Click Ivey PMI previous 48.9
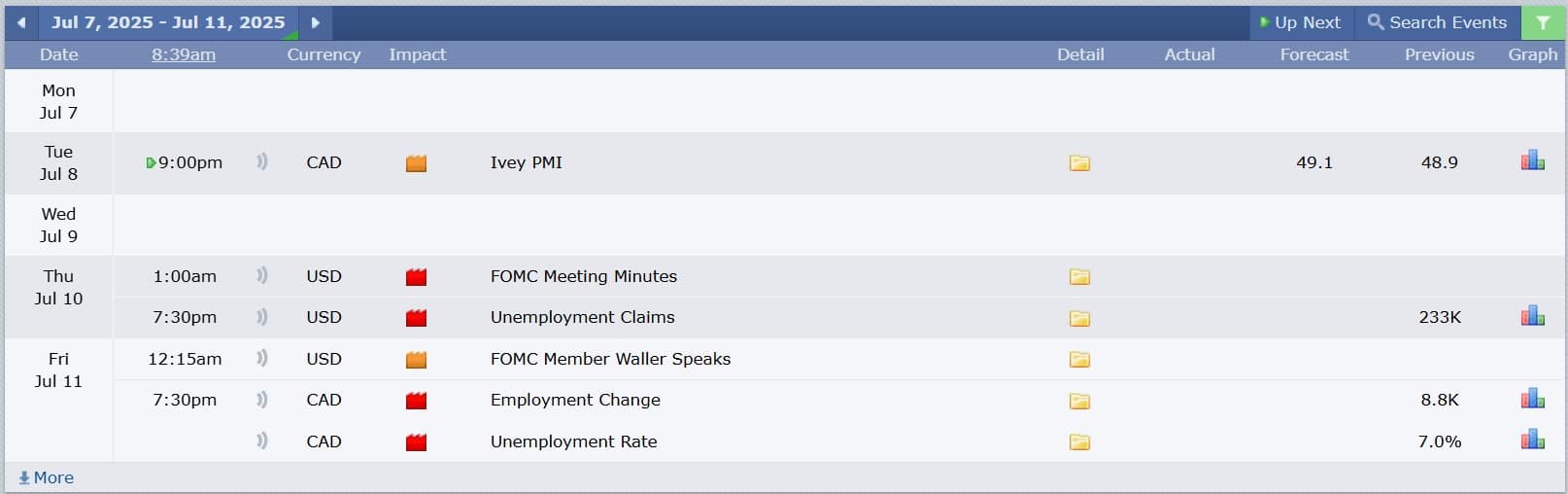Screen dimensions: 1568x494 tap(1440, 162)
